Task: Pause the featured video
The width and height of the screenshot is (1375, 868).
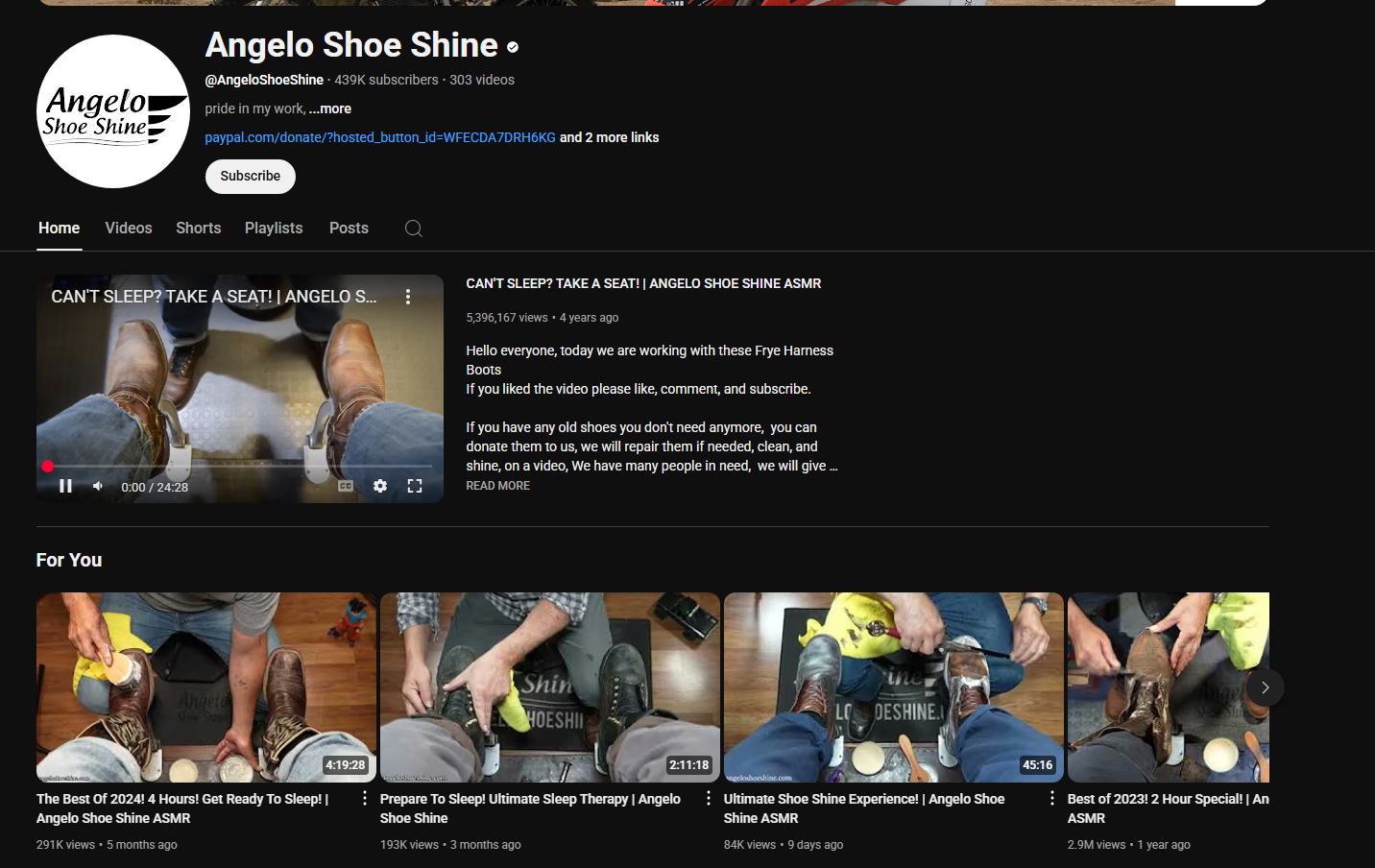Action: coord(65,486)
